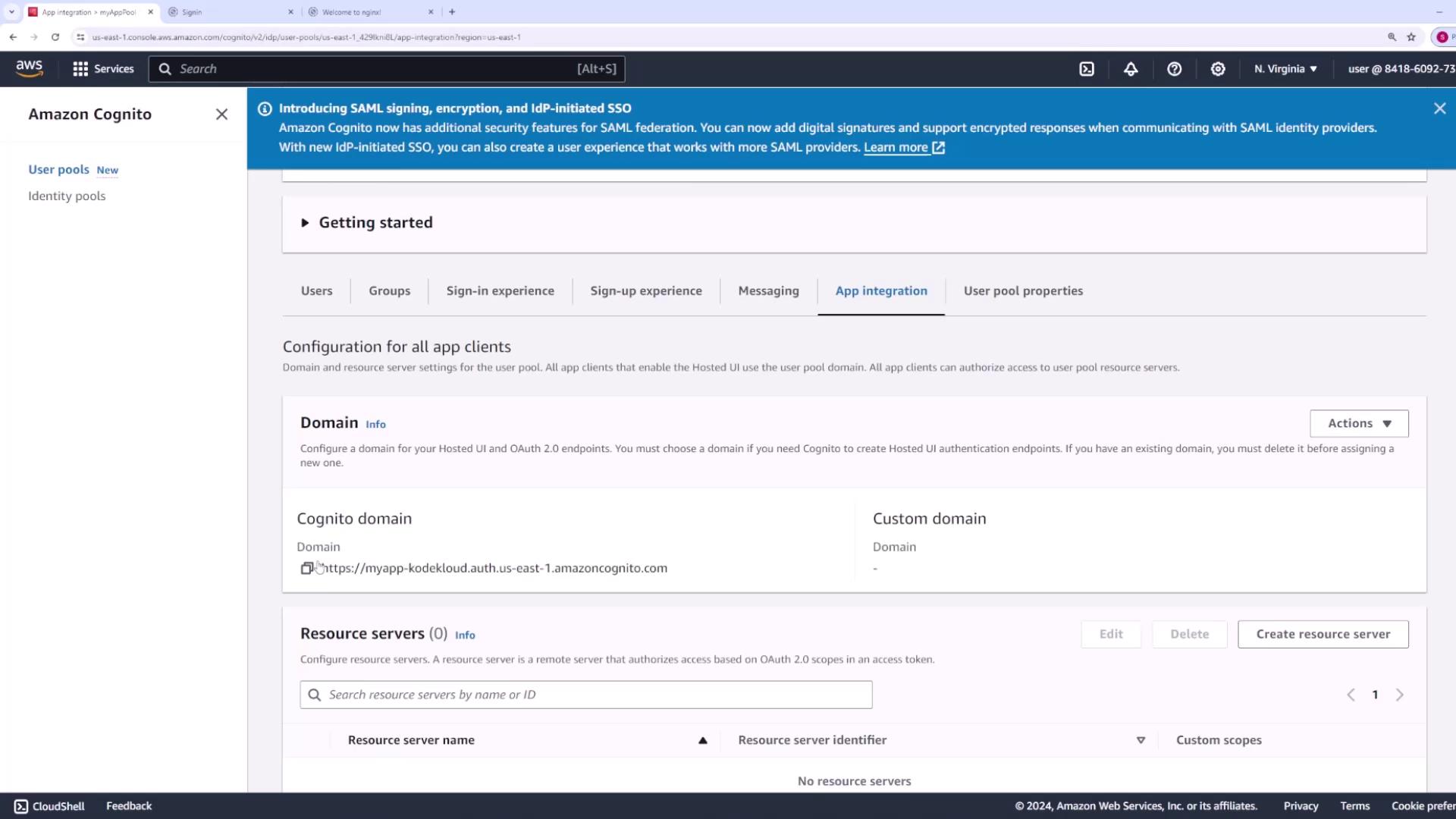The image size is (1456, 819).
Task: Copy the Cognito domain URL
Action: [x=306, y=568]
